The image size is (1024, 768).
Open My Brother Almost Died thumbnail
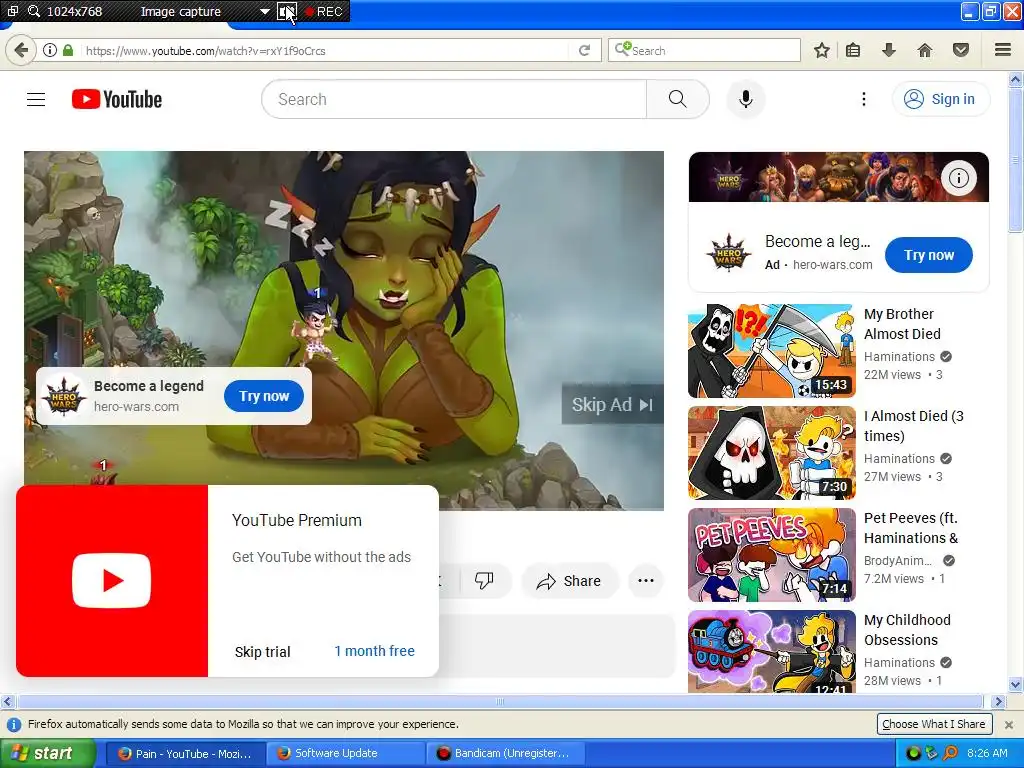tap(771, 351)
